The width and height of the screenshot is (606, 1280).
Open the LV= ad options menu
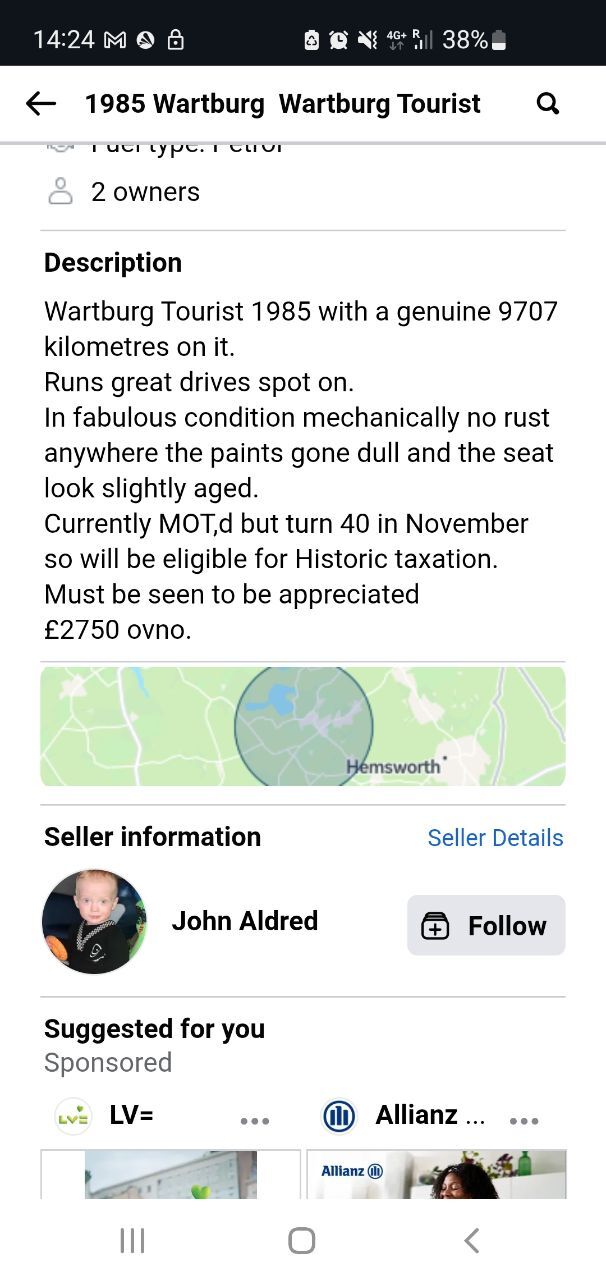[x=255, y=1120]
